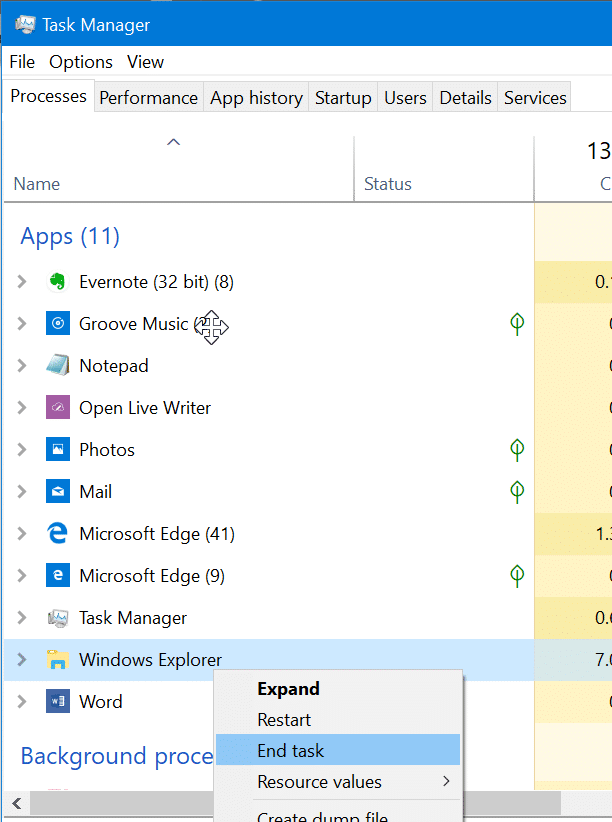
Task: Expand the Task Manager process row
Action: (x=22, y=618)
